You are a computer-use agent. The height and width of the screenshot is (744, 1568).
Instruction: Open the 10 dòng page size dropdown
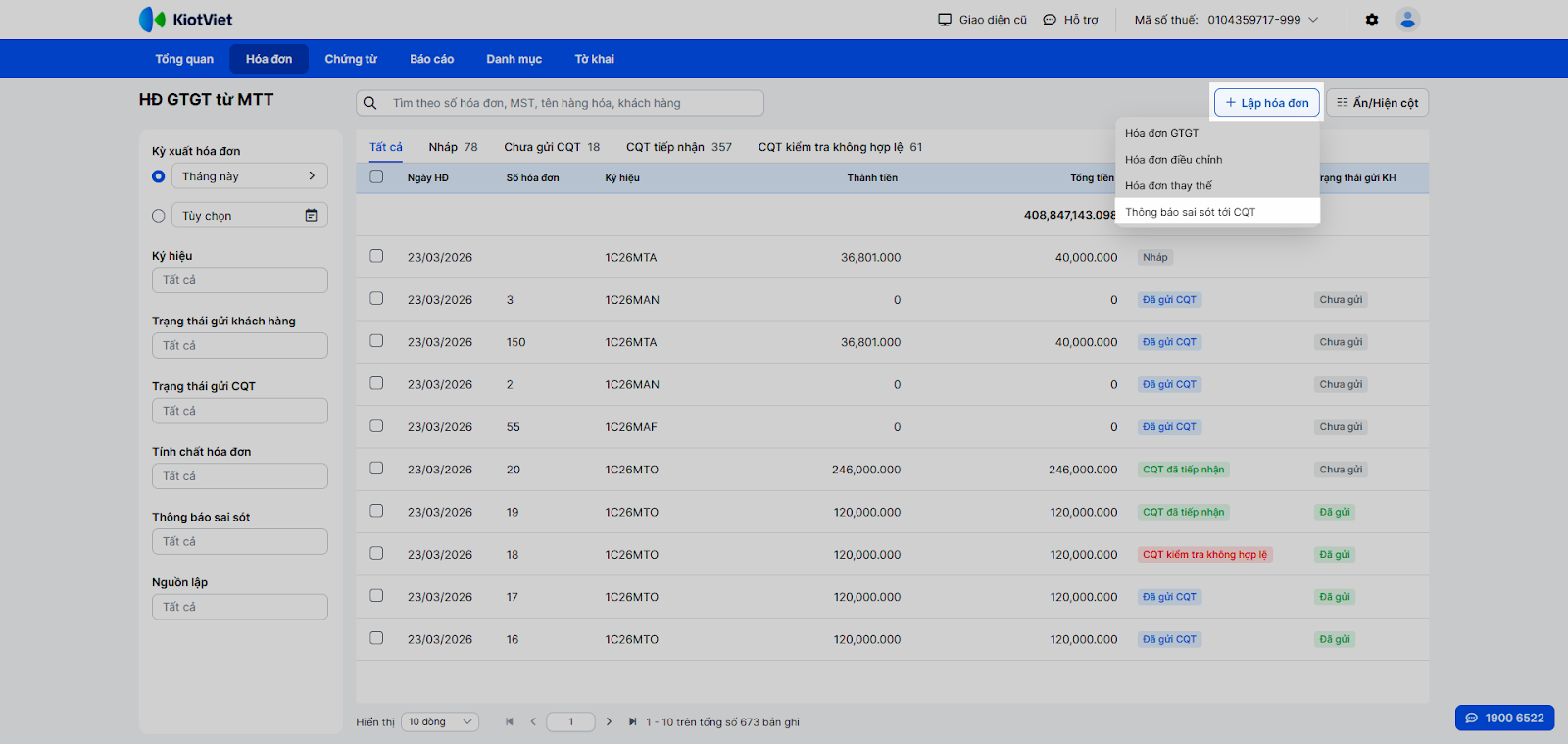[440, 722]
